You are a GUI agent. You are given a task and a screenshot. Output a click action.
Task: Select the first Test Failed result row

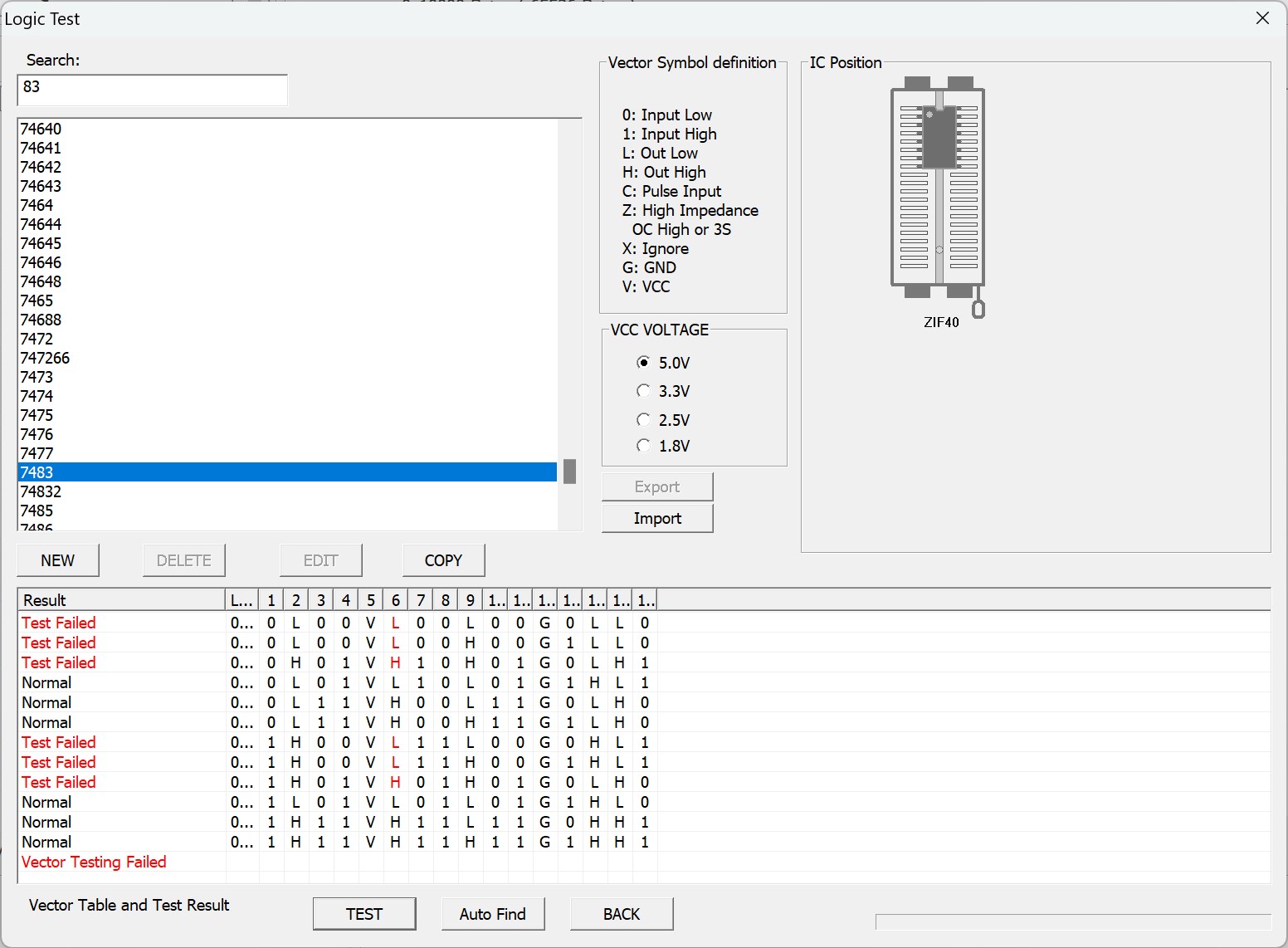pyautogui.click(x=59, y=623)
